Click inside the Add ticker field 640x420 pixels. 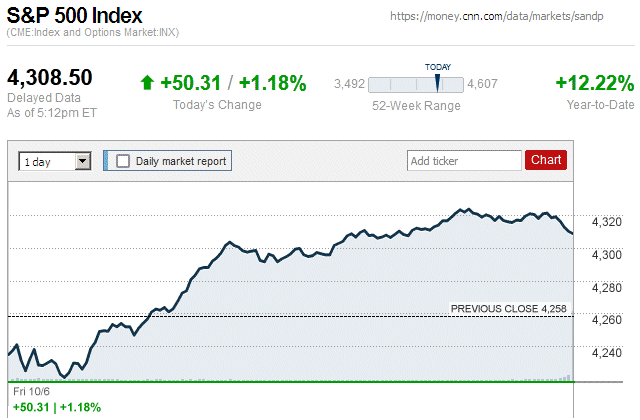tap(464, 160)
